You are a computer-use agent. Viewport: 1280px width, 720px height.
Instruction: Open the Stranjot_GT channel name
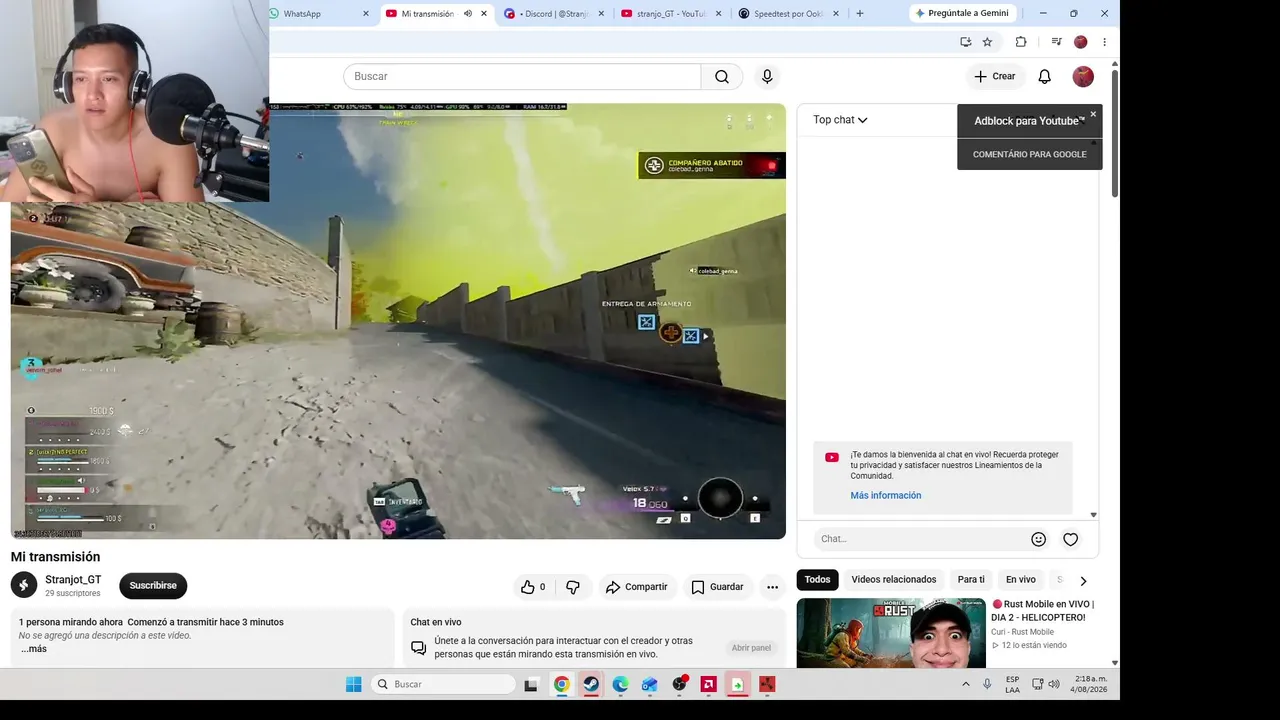click(x=73, y=580)
